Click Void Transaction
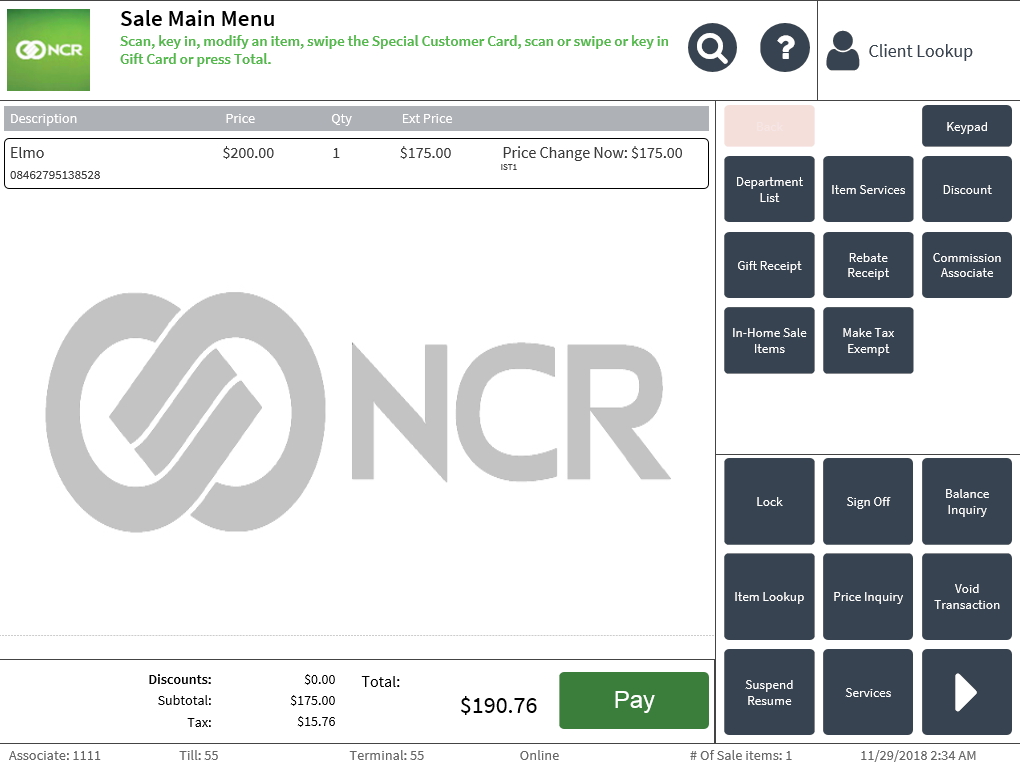1021x764 pixels. [966, 597]
